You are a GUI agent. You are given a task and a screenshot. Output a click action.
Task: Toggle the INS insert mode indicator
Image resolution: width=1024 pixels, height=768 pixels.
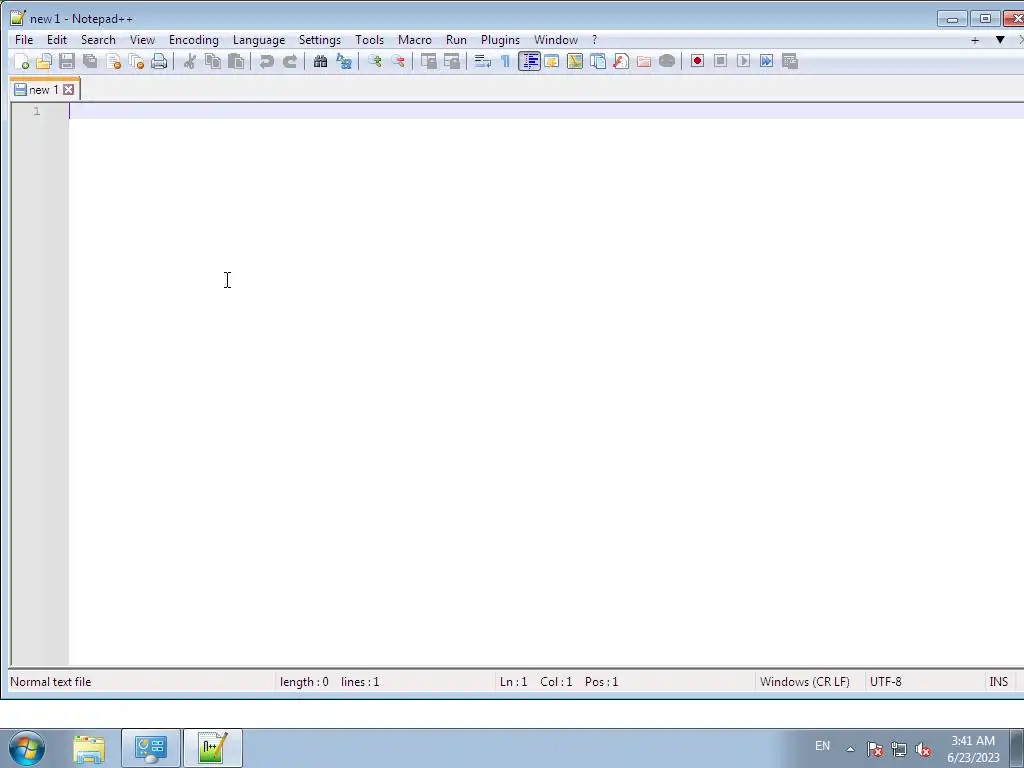[999, 682]
